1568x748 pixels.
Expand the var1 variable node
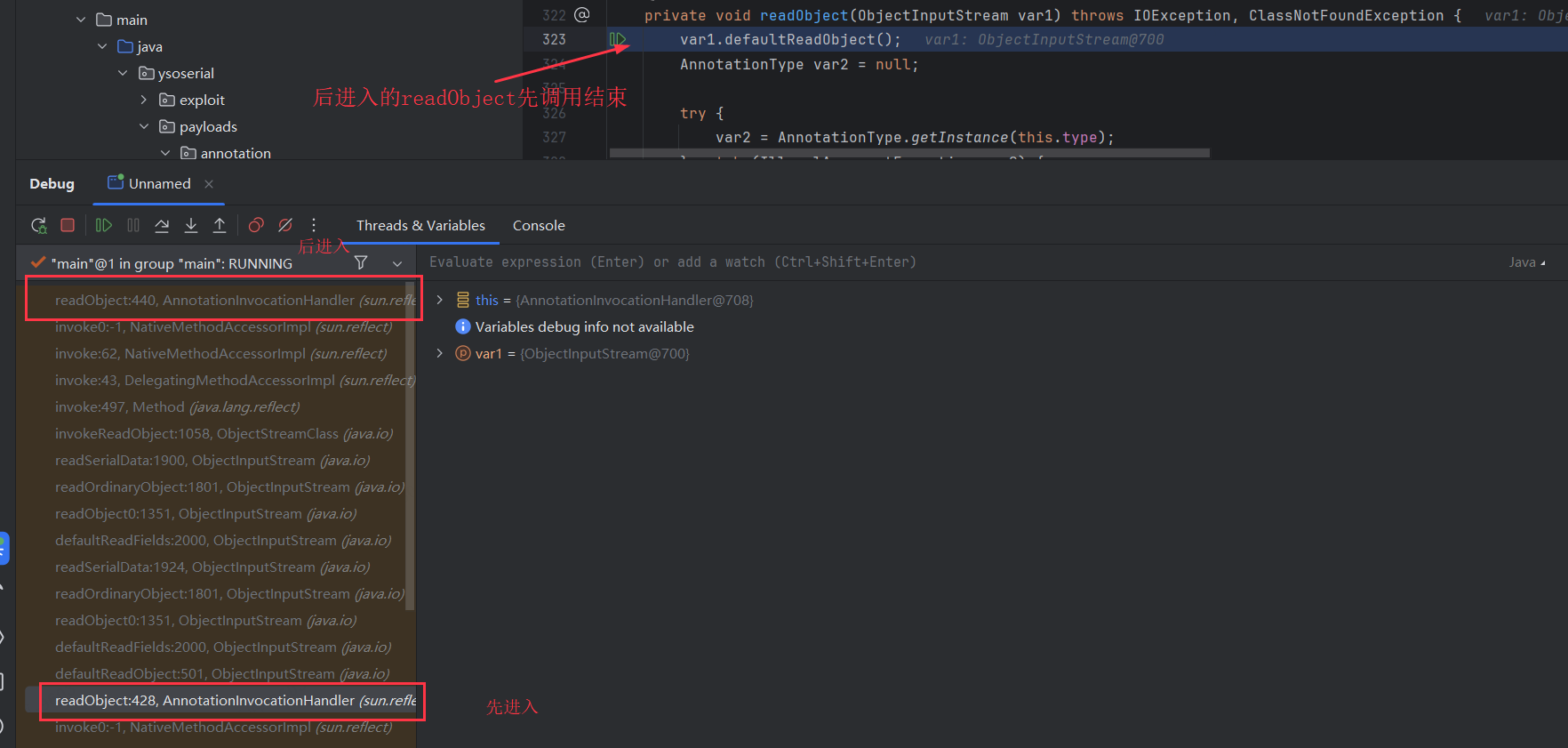[439, 353]
